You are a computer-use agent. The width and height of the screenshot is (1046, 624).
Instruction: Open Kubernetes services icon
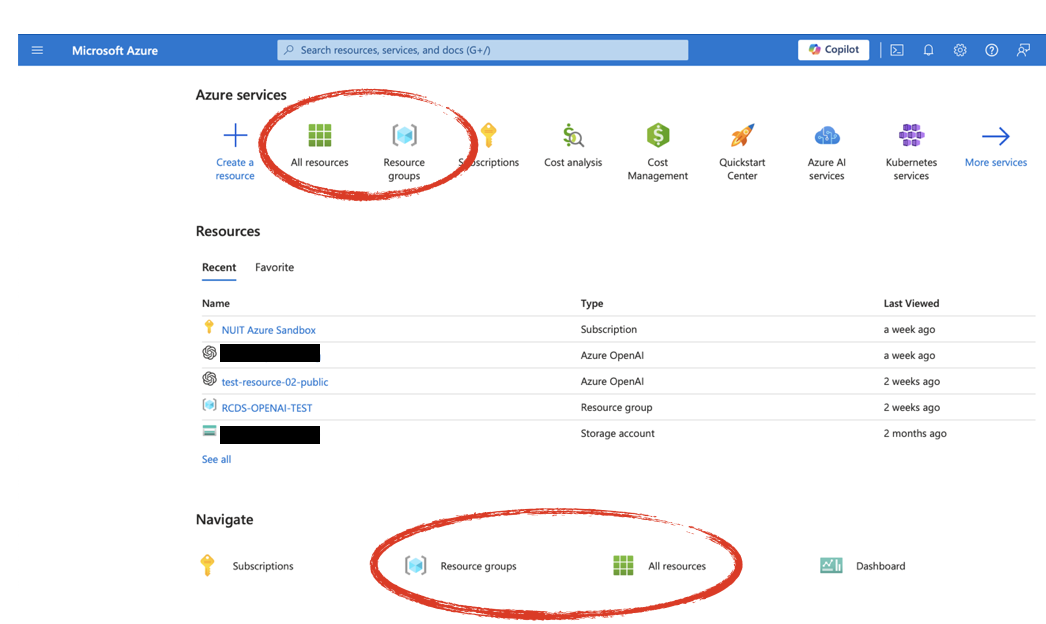(x=911, y=136)
